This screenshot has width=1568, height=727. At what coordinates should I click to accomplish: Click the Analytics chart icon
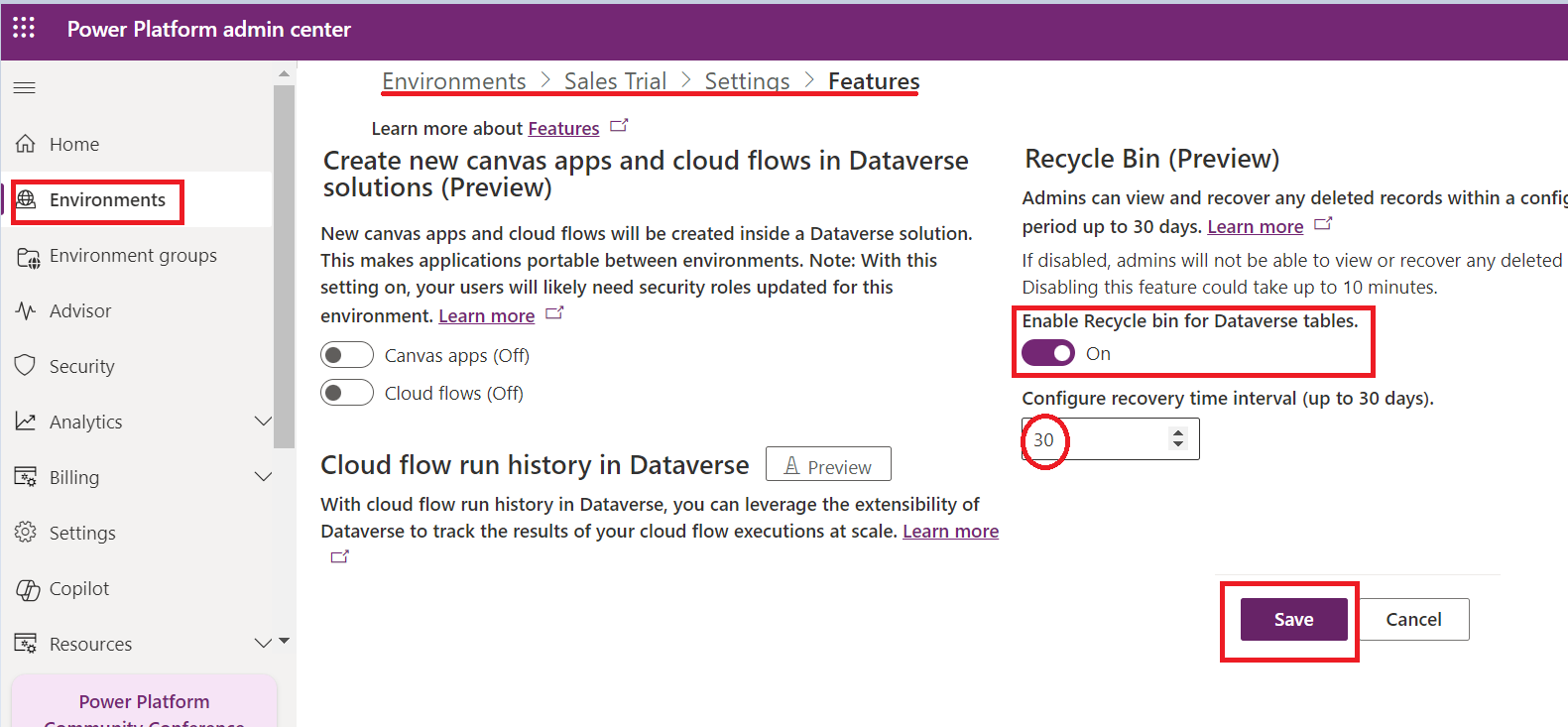tap(26, 422)
